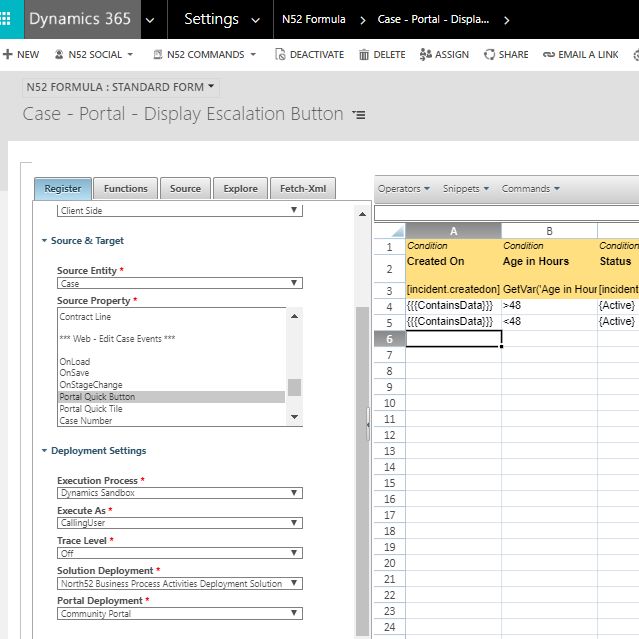Click the Register panel scroll-up arrow

362,214
